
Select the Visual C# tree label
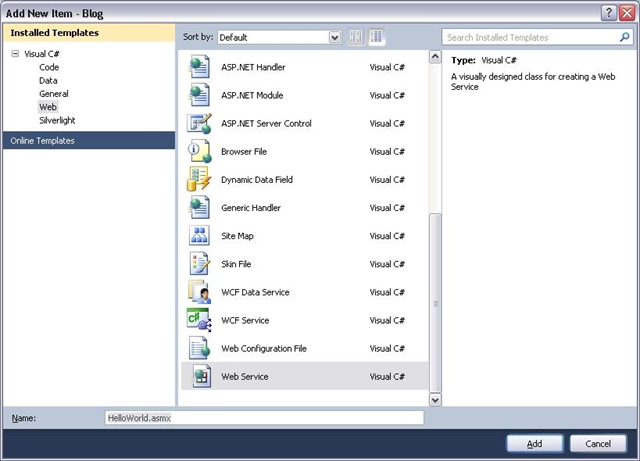coord(42,53)
